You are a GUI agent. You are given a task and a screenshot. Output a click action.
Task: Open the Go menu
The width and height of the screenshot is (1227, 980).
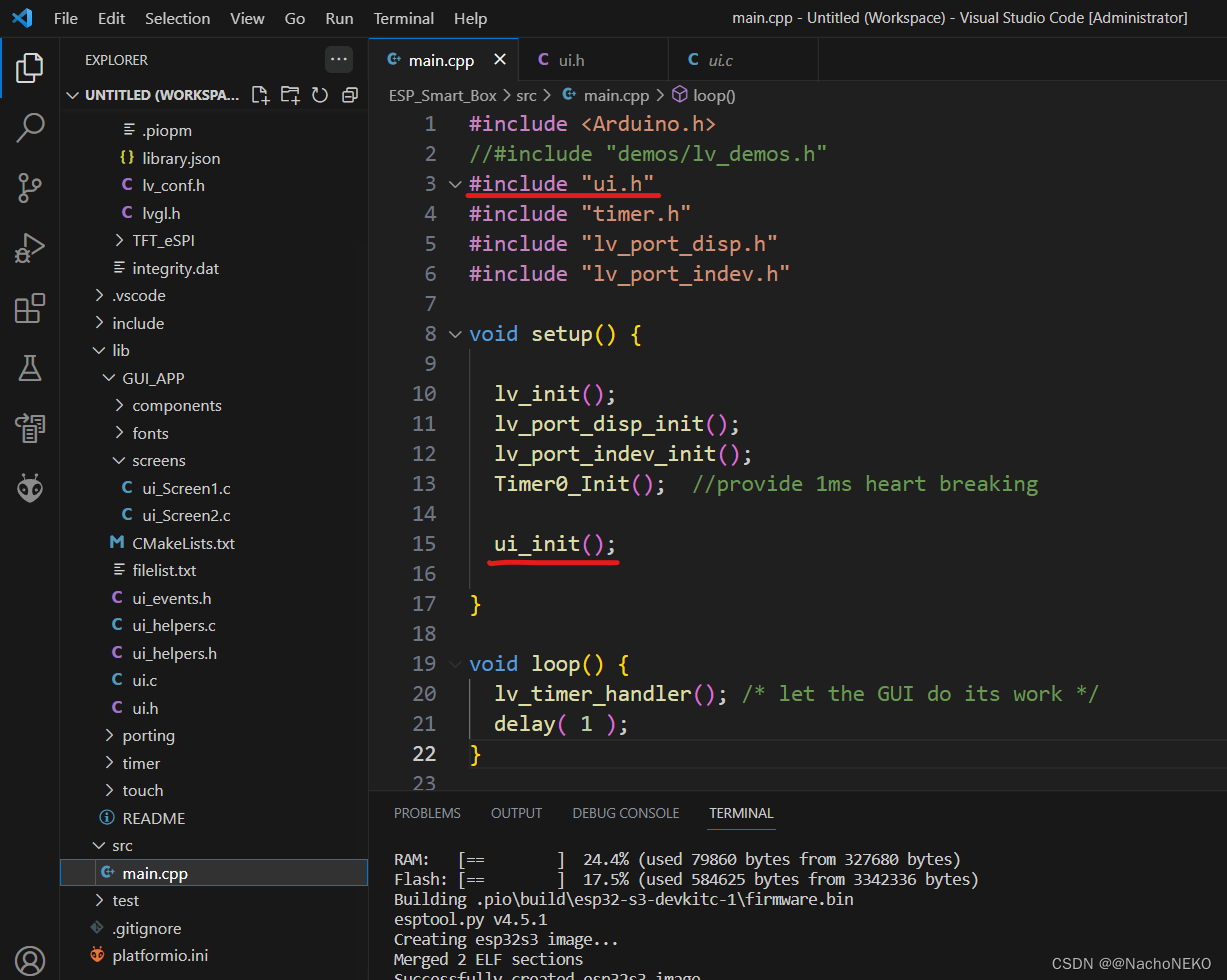tap(295, 18)
